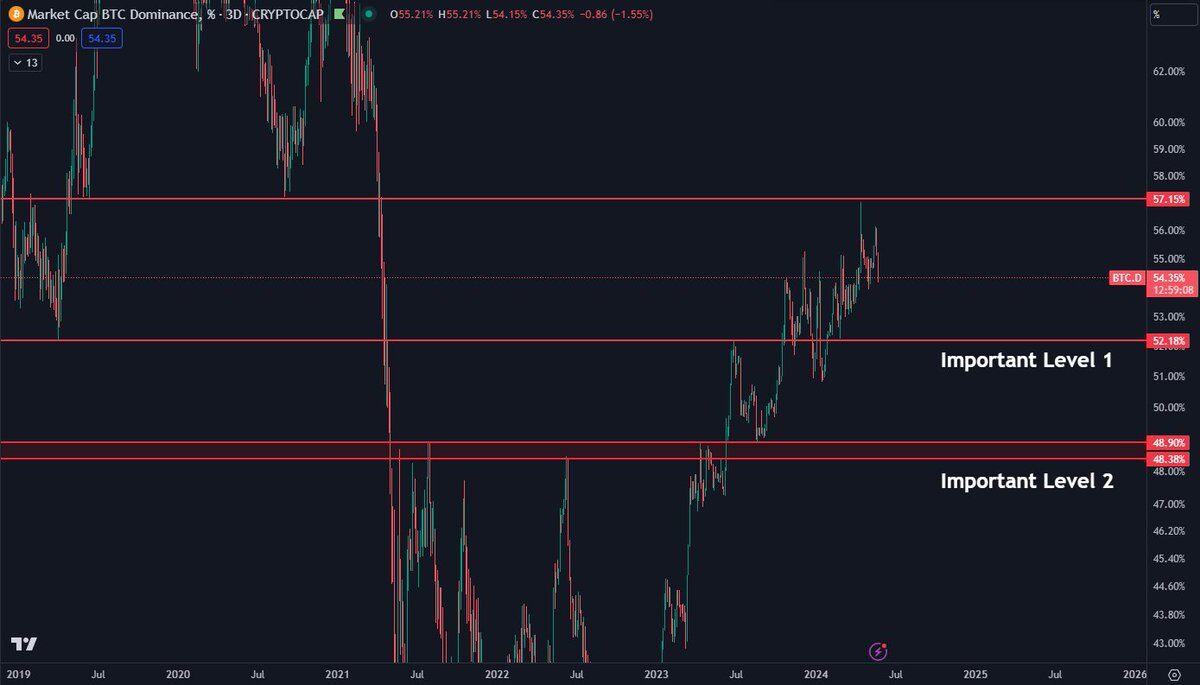This screenshot has height=685, width=1200.
Task: Select the 52.18% horizontal line label
Action: pos(1169,341)
